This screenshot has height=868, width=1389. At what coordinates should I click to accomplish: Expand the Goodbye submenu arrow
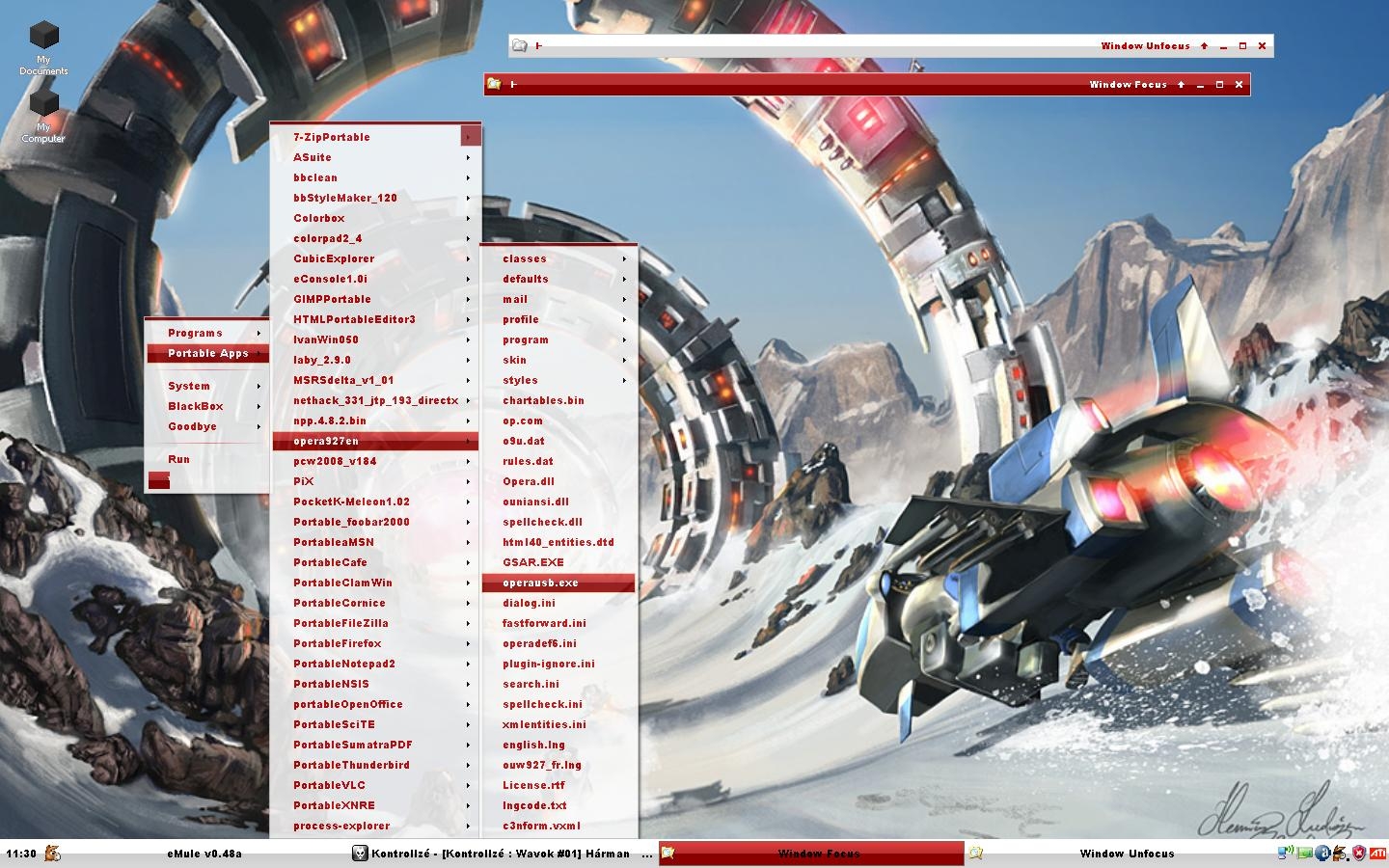click(259, 427)
